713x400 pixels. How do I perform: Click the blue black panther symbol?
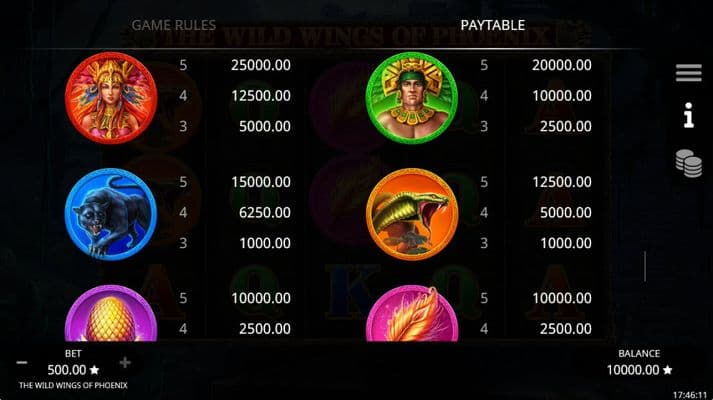(111, 214)
